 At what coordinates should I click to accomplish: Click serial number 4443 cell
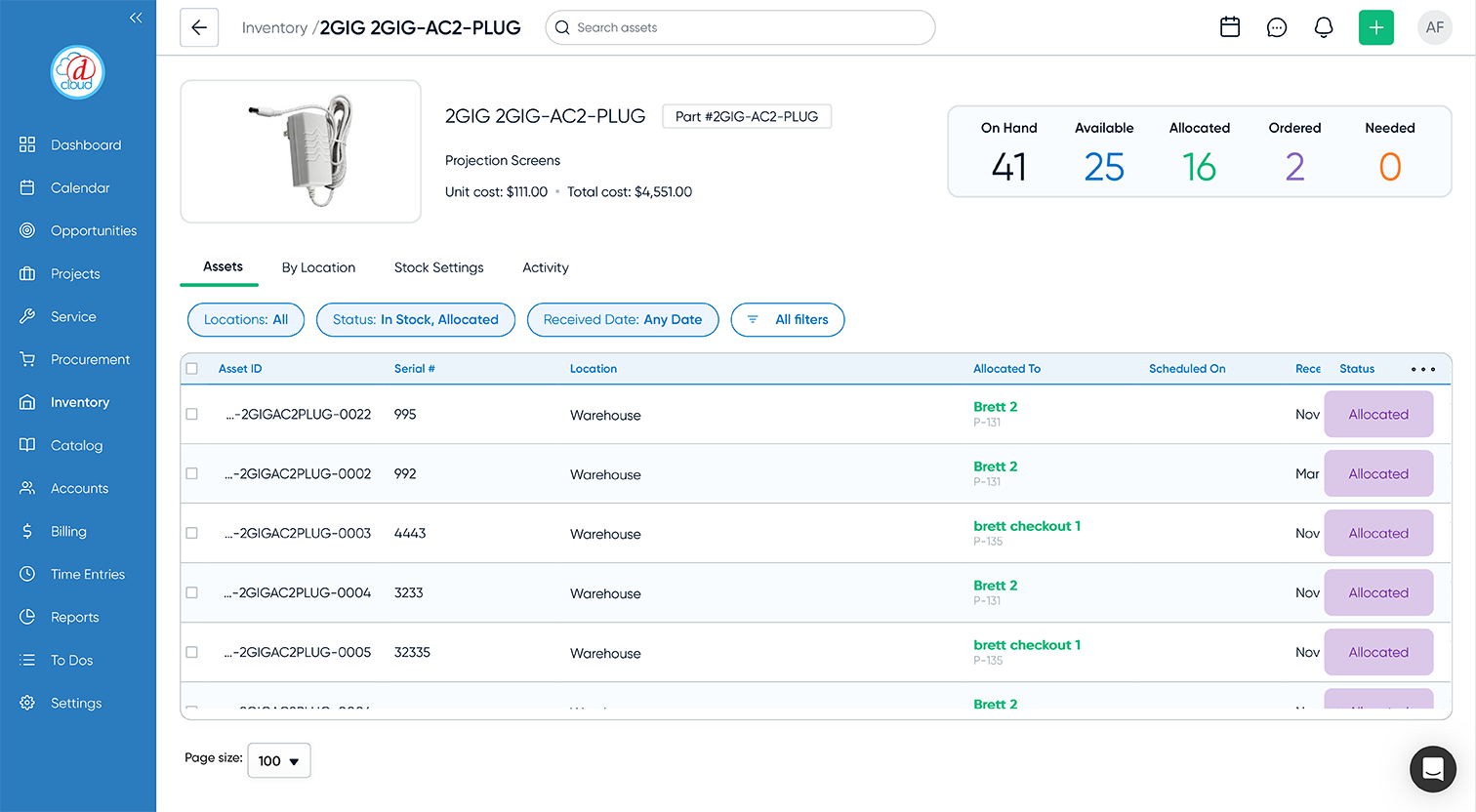pos(410,533)
